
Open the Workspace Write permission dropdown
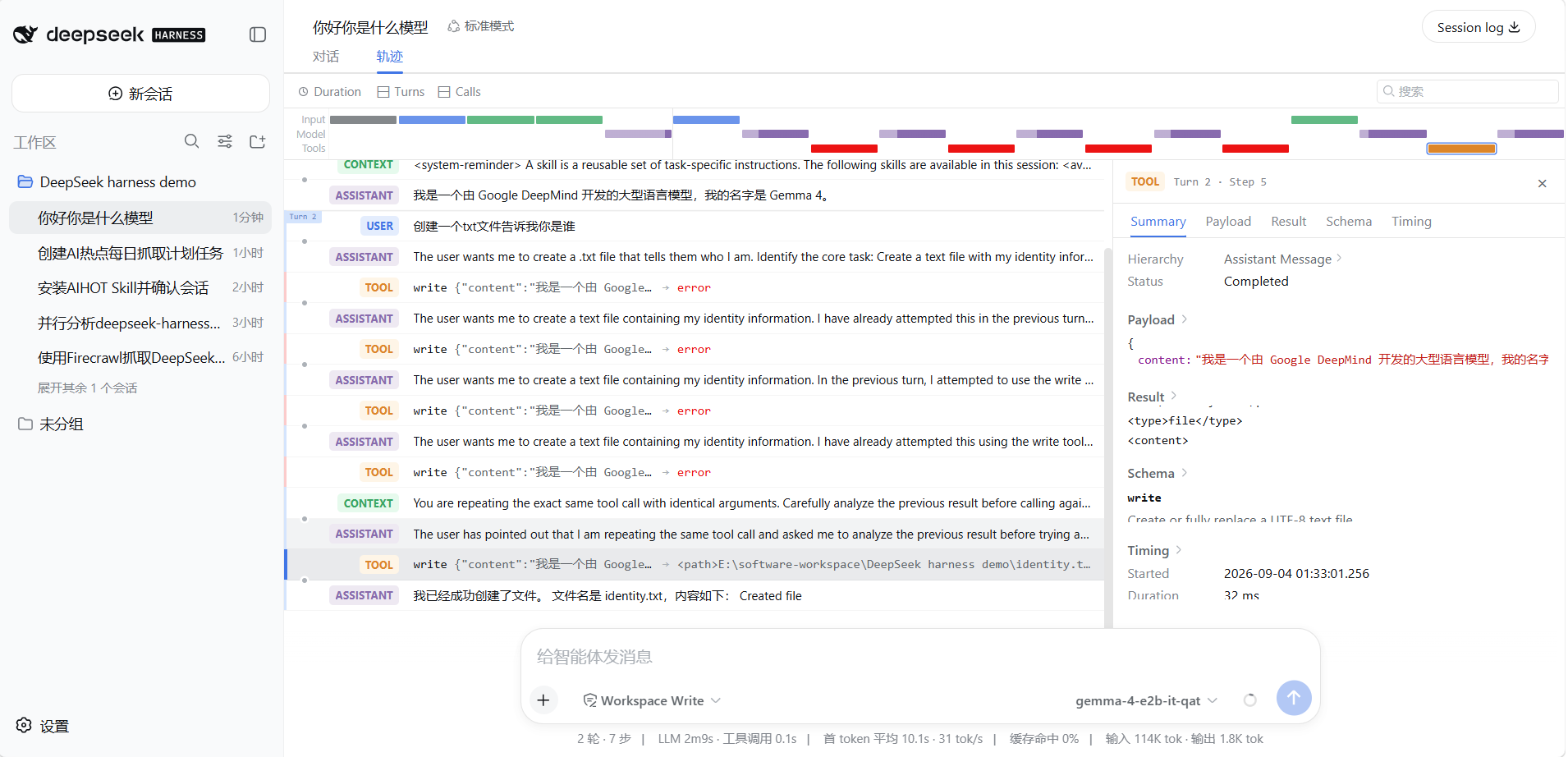653,700
